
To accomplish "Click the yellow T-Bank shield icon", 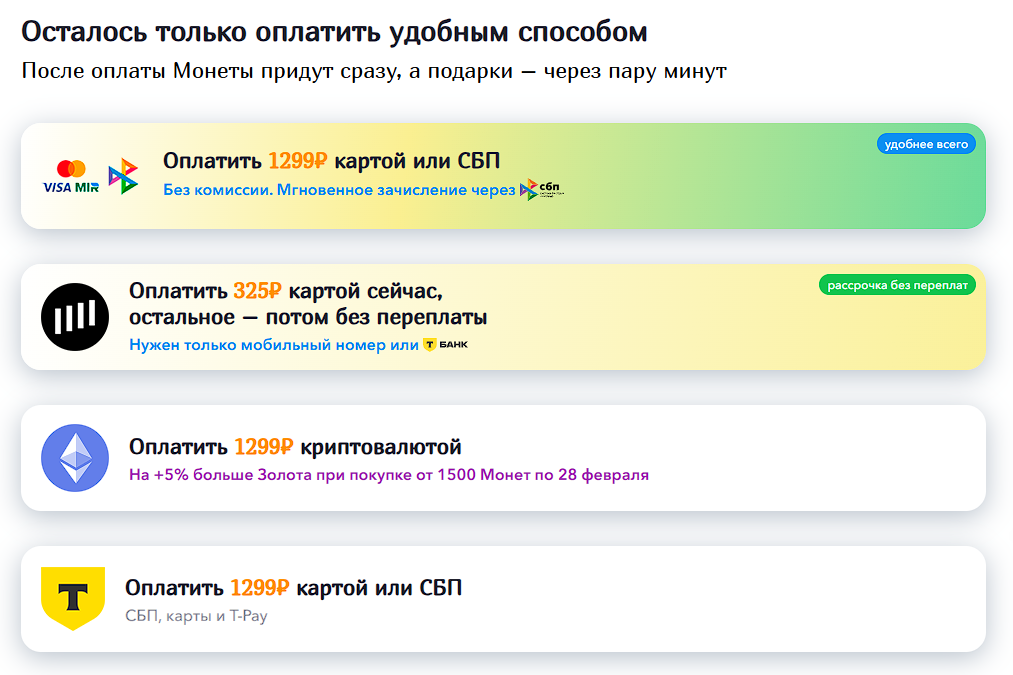I will click(x=72, y=598).
